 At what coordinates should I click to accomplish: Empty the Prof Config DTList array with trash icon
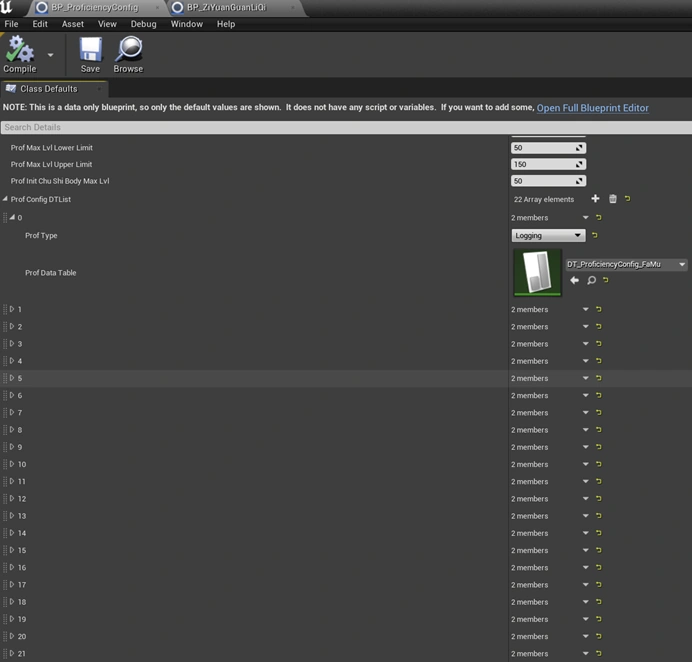(x=613, y=199)
